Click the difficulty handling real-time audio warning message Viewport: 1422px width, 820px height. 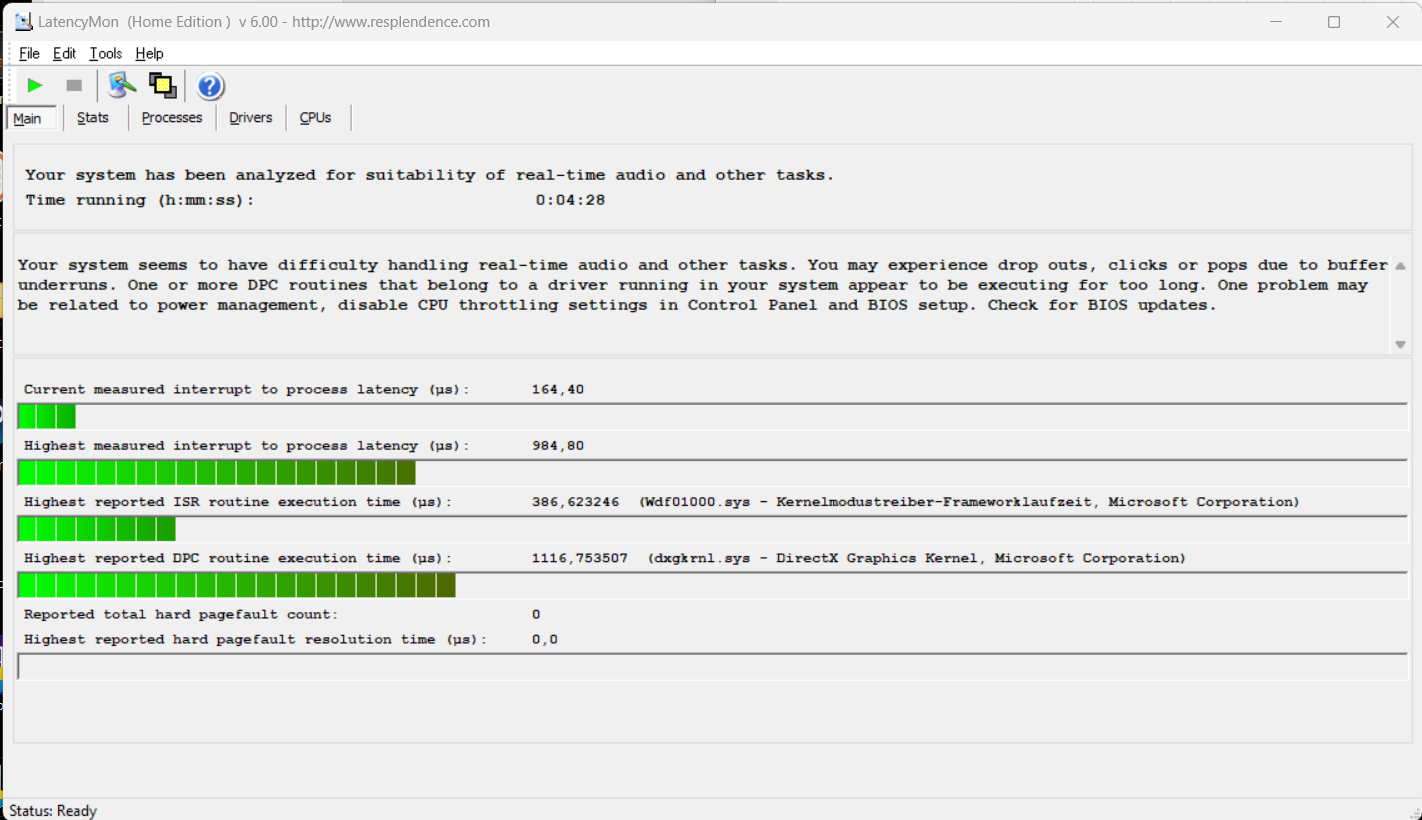(x=703, y=285)
